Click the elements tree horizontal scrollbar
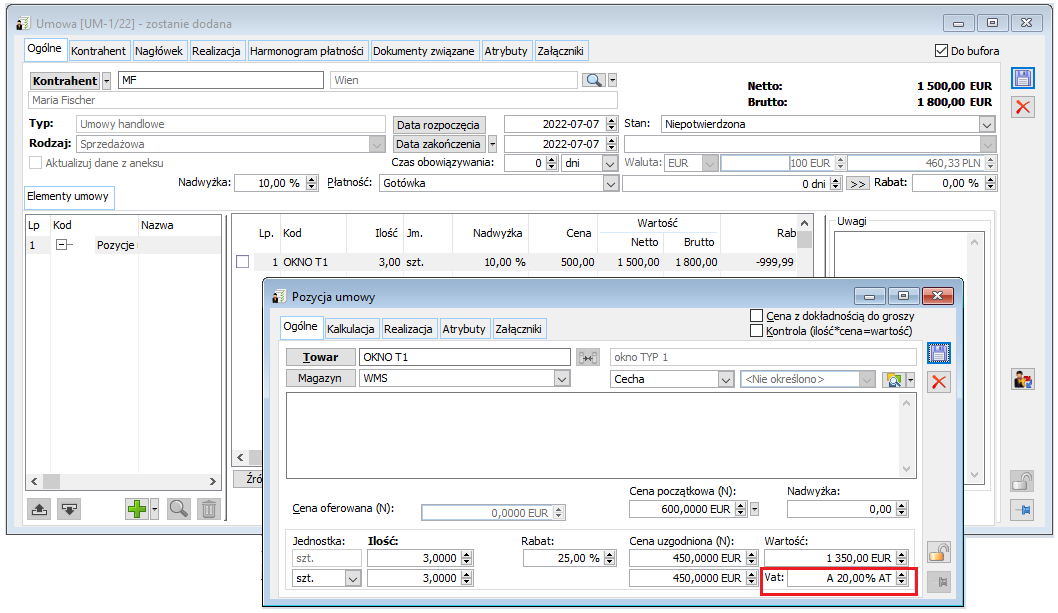 (x=123, y=481)
